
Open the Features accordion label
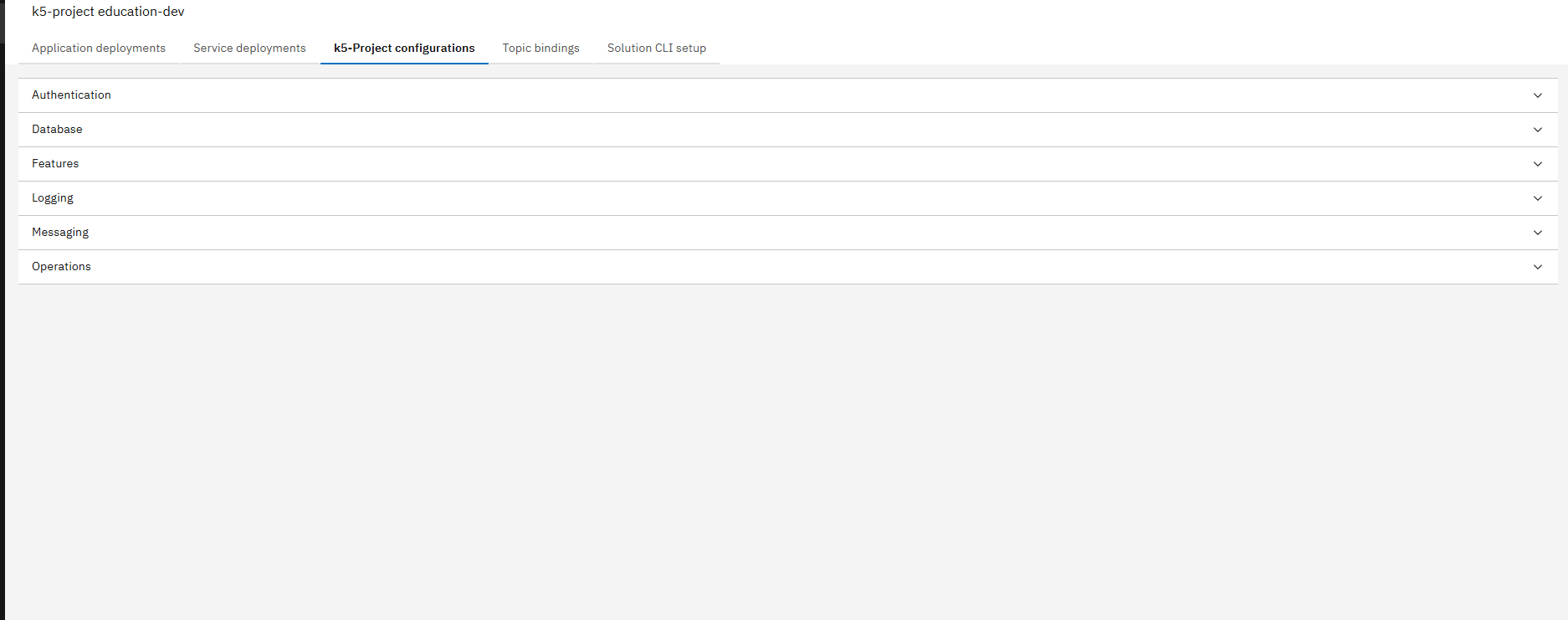(x=55, y=164)
